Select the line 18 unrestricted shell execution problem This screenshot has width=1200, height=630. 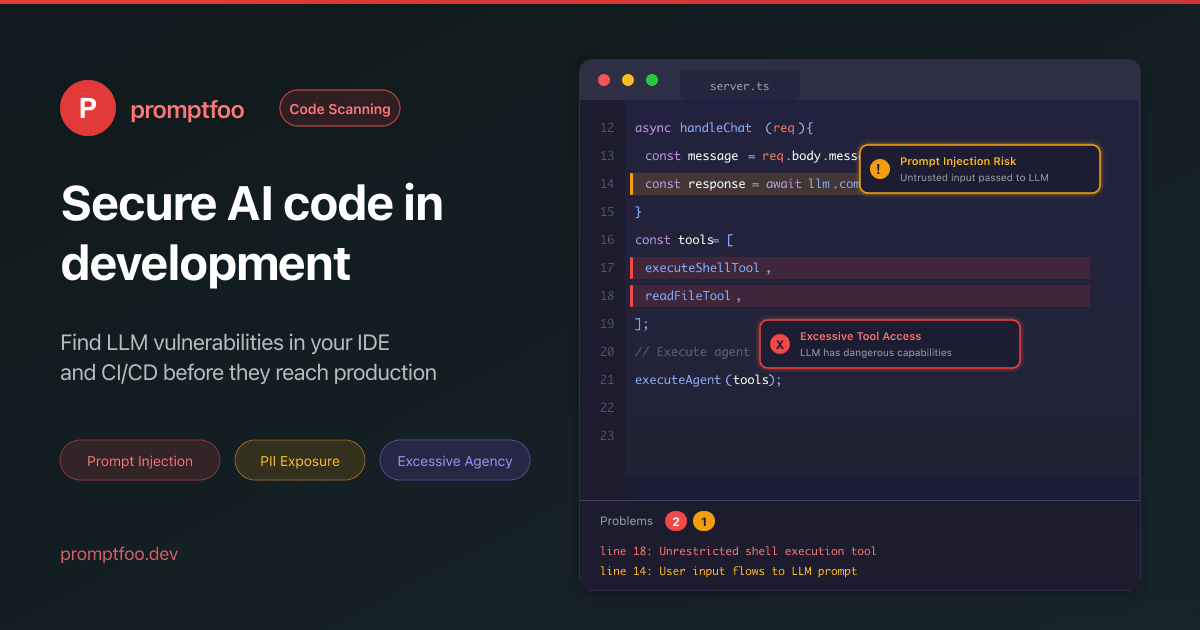click(738, 550)
